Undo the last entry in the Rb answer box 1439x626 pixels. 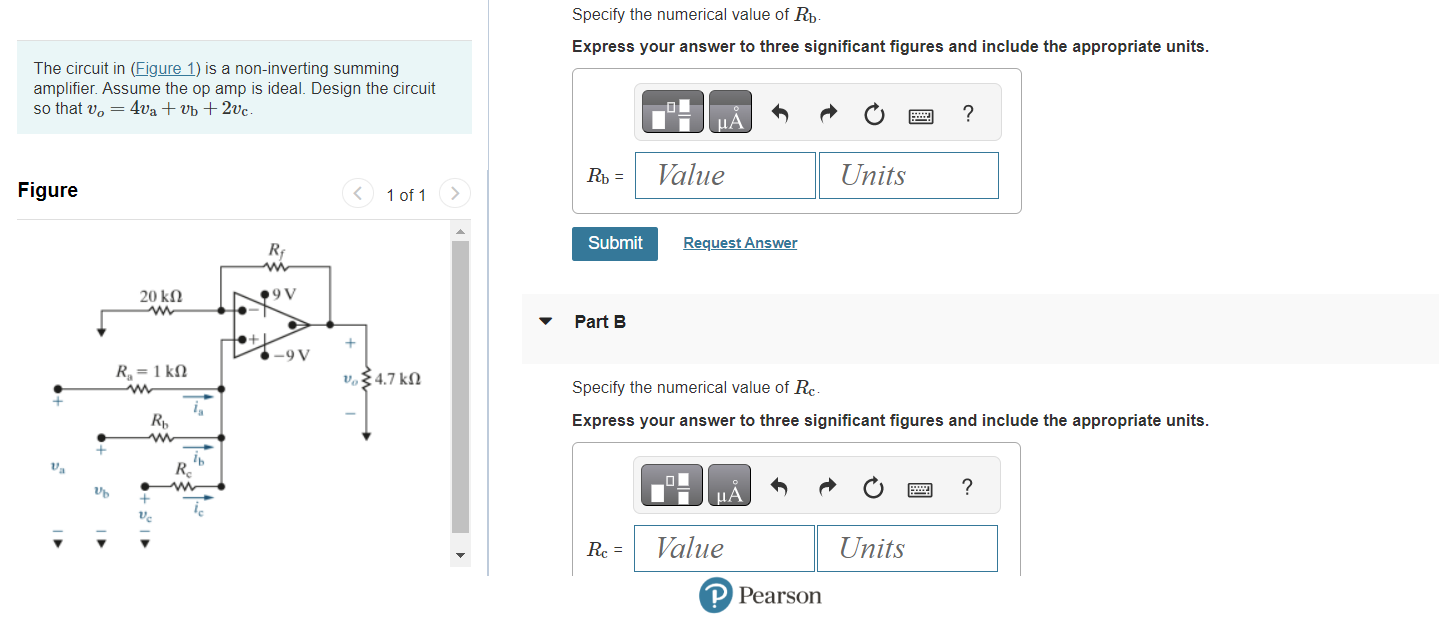[x=780, y=113]
